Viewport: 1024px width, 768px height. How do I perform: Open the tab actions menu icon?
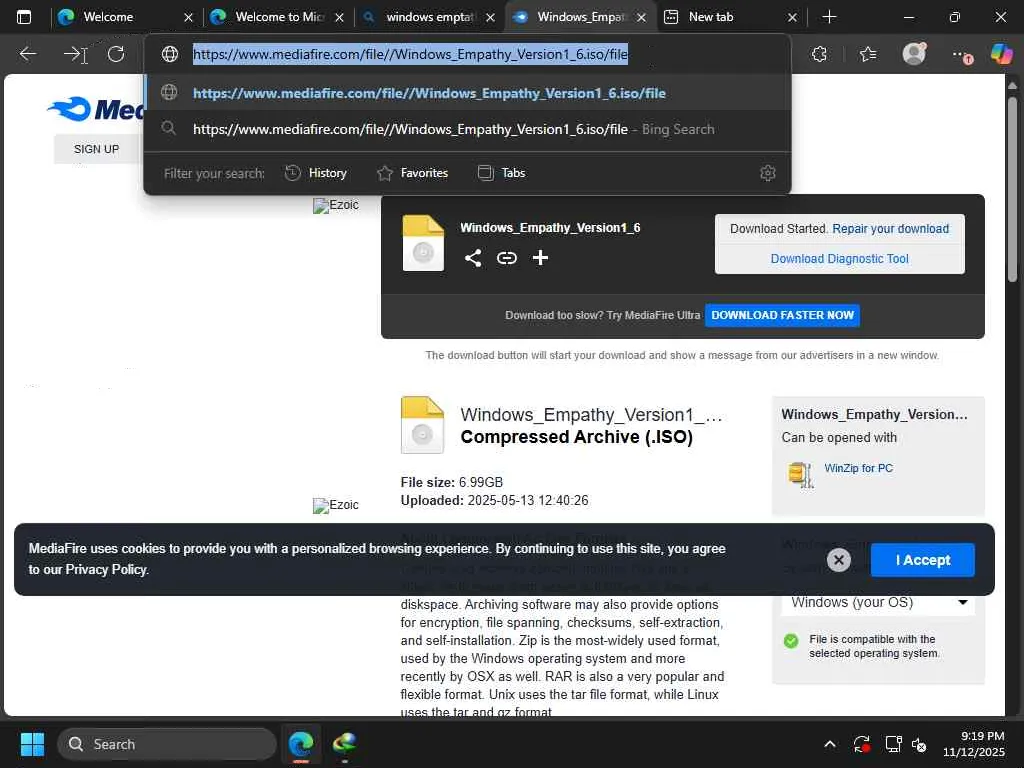tap(24, 17)
